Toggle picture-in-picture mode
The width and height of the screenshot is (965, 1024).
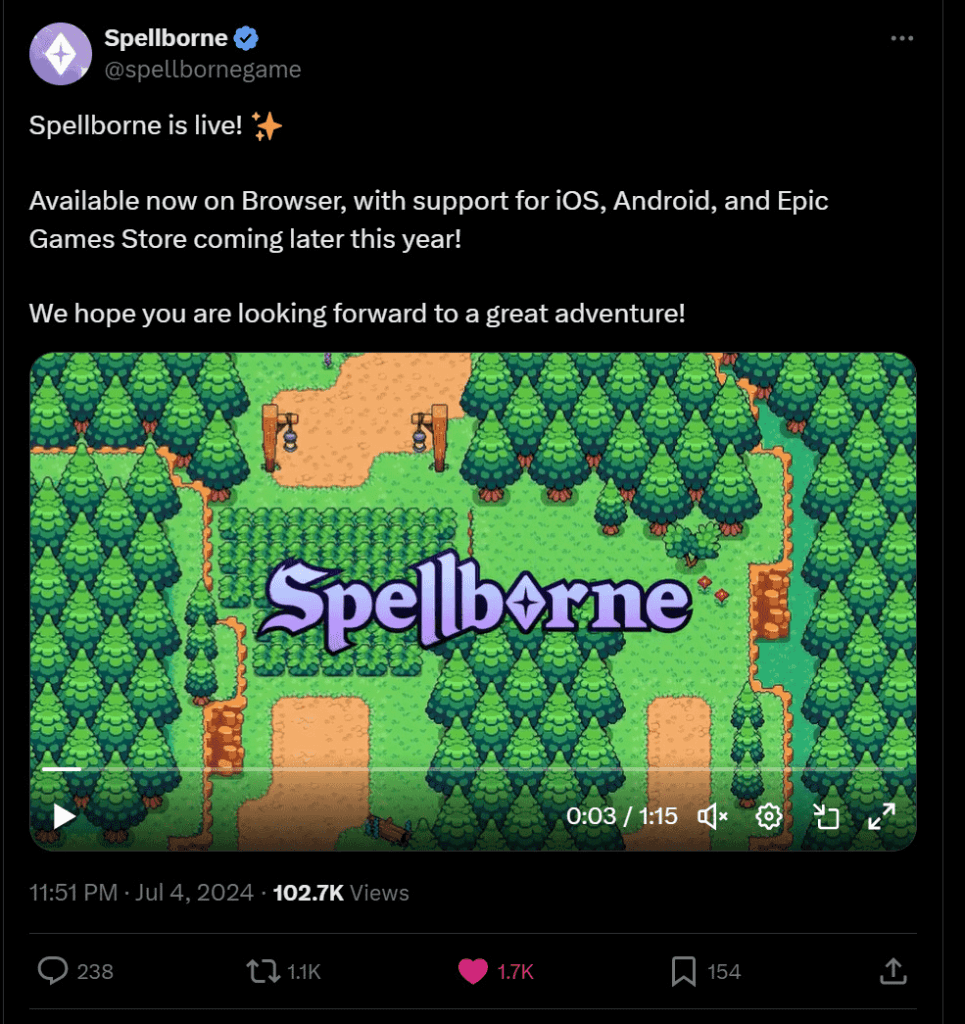826,816
